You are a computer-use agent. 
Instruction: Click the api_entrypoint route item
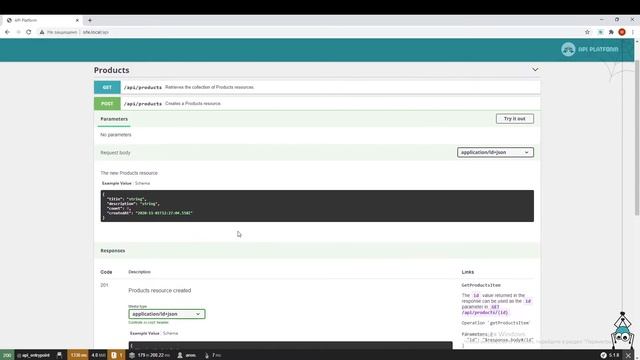click(33, 355)
